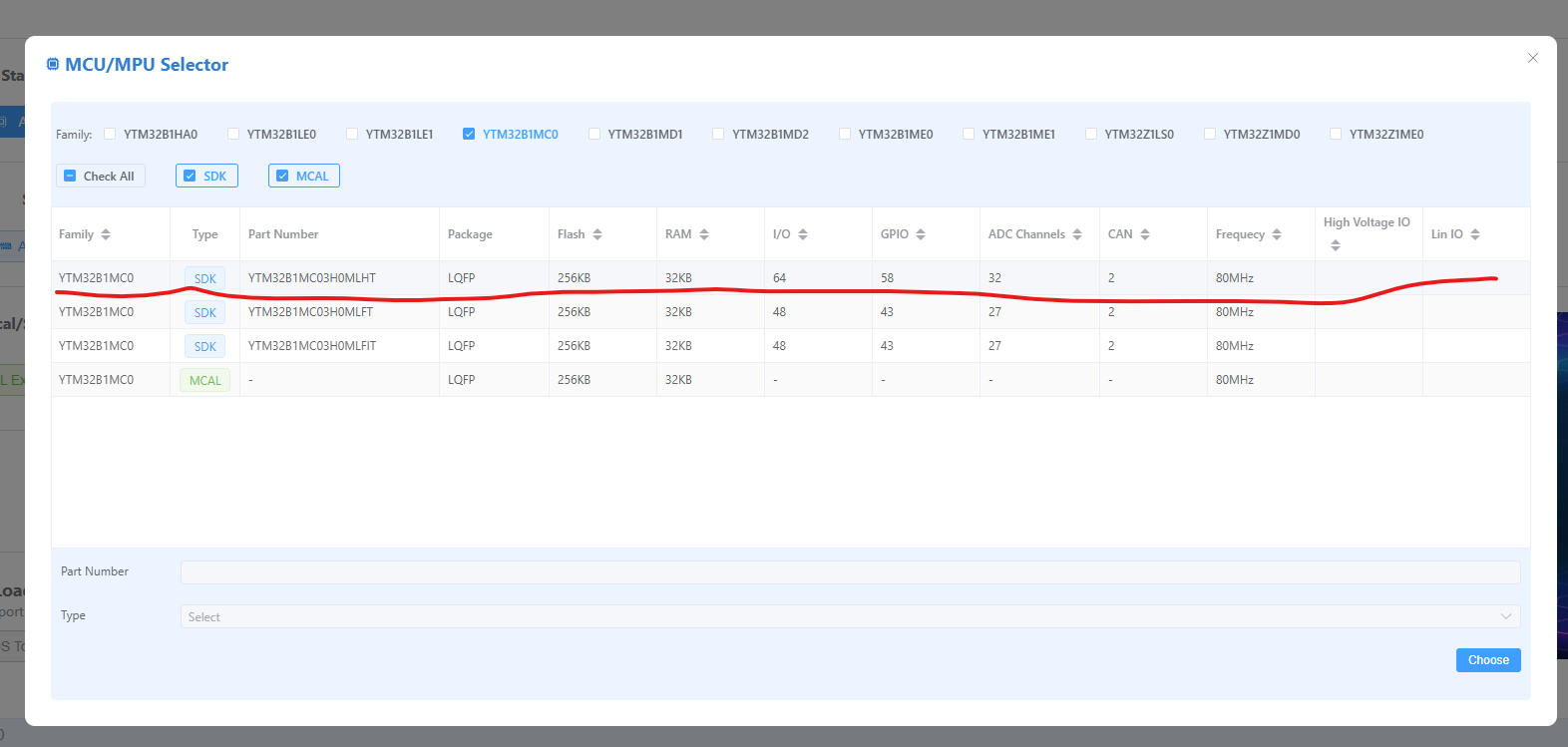
Task: Select part YTM32B1MC03H0MLFIT
Action: tap(312, 346)
